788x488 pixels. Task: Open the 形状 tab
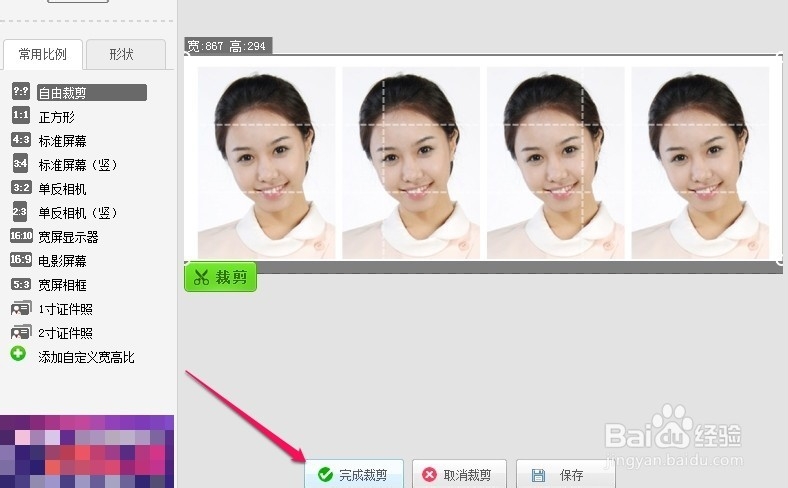click(x=126, y=54)
